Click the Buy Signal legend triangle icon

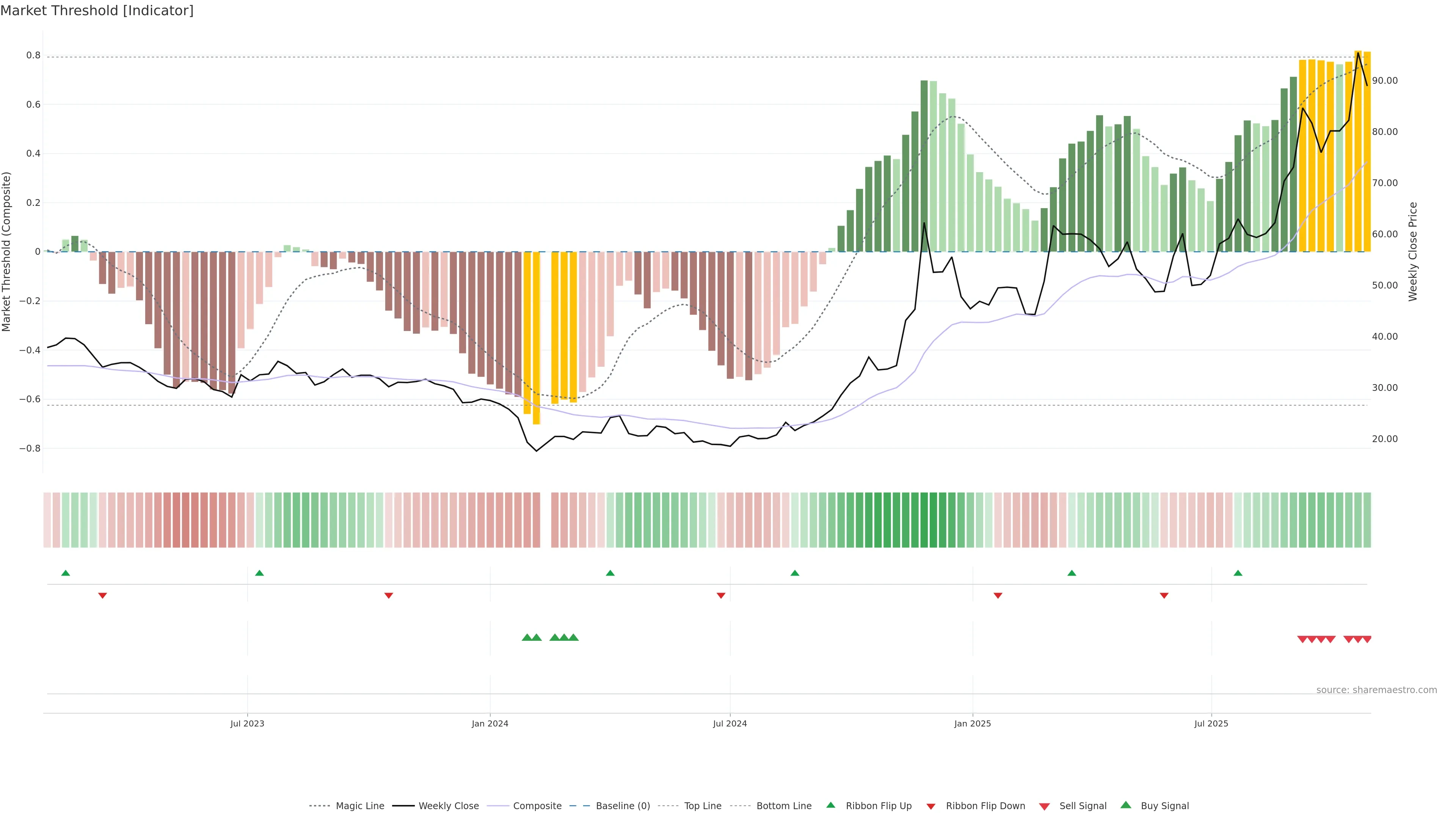click(x=1125, y=805)
